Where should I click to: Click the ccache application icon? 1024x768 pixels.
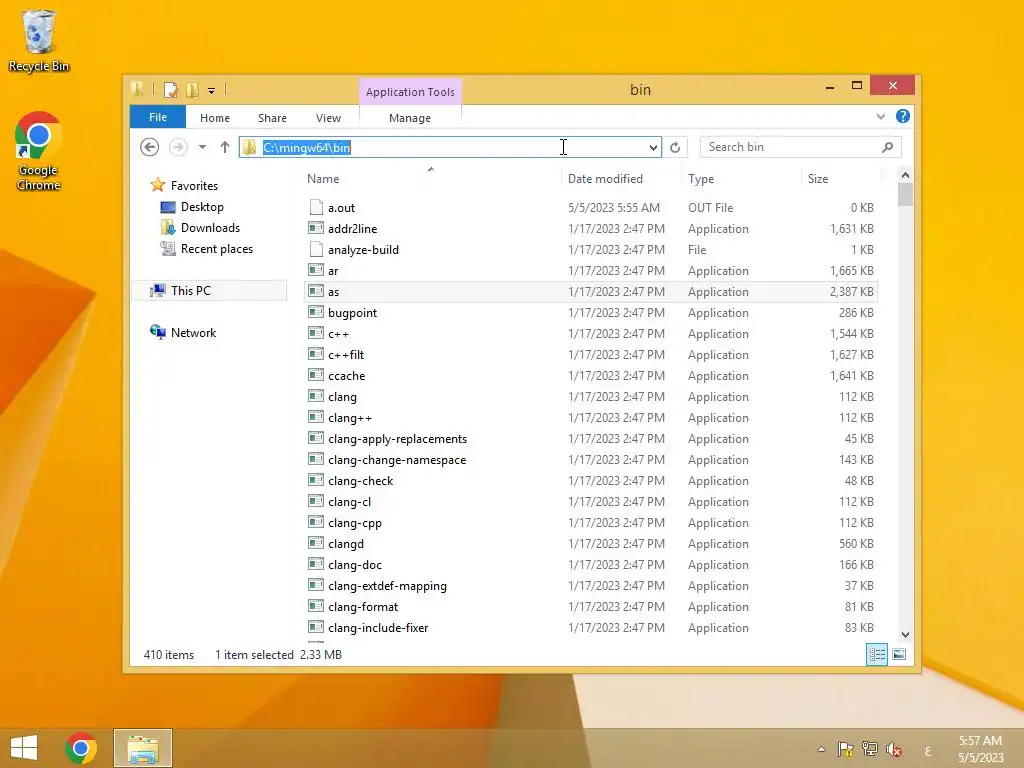pos(316,376)
